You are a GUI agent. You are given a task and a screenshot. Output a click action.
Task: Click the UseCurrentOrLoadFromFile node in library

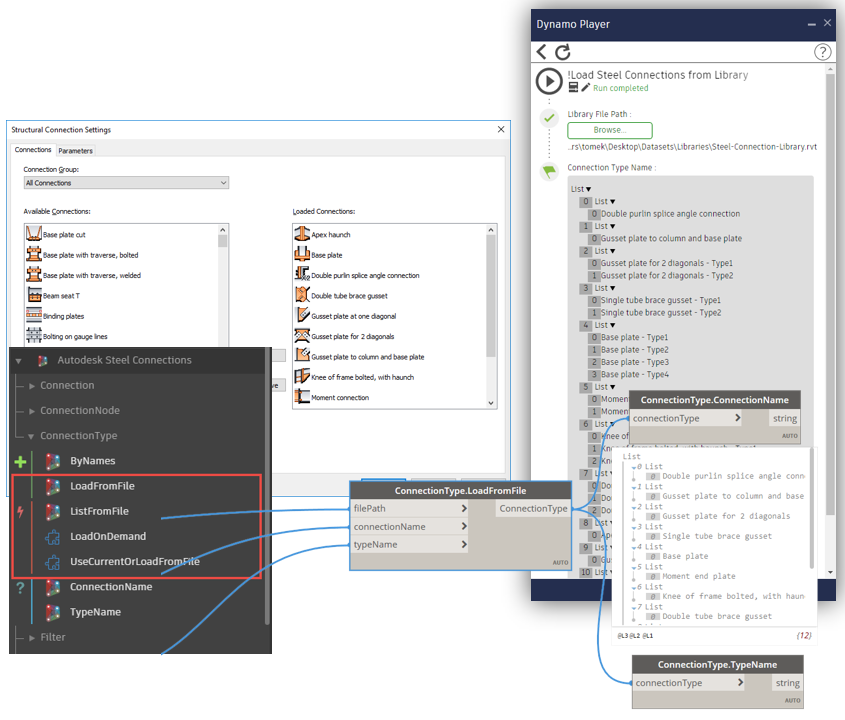(x=135, y=562)
